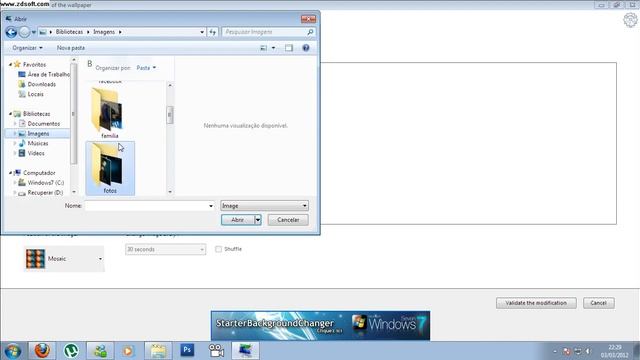Image resolution: width=640 pixels, height=360 pixels.
Task: Open Windows Live Messenger on the taskbar
Action: pos(100,351)
